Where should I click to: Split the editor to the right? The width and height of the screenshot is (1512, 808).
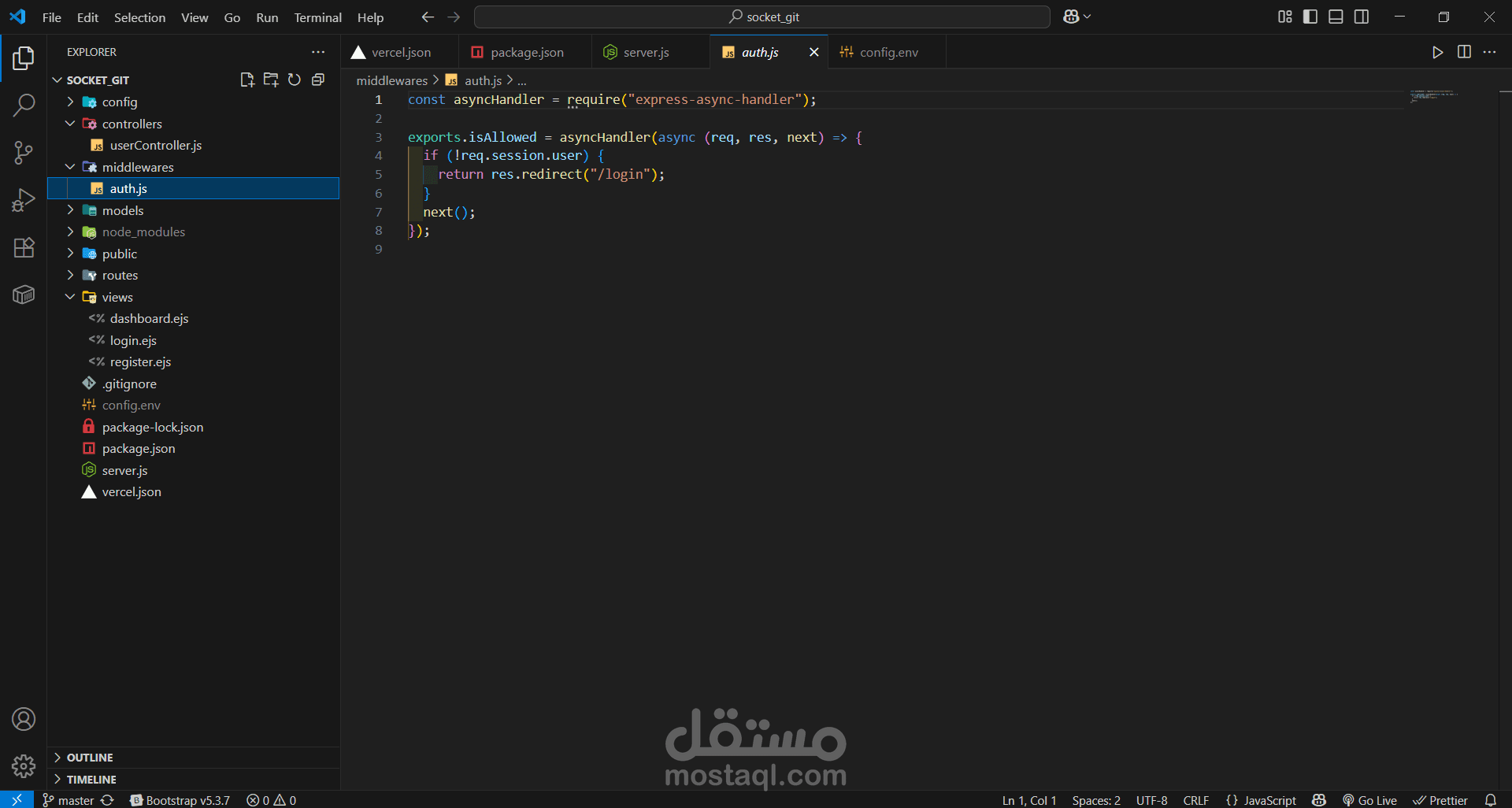coord(1464,52)
